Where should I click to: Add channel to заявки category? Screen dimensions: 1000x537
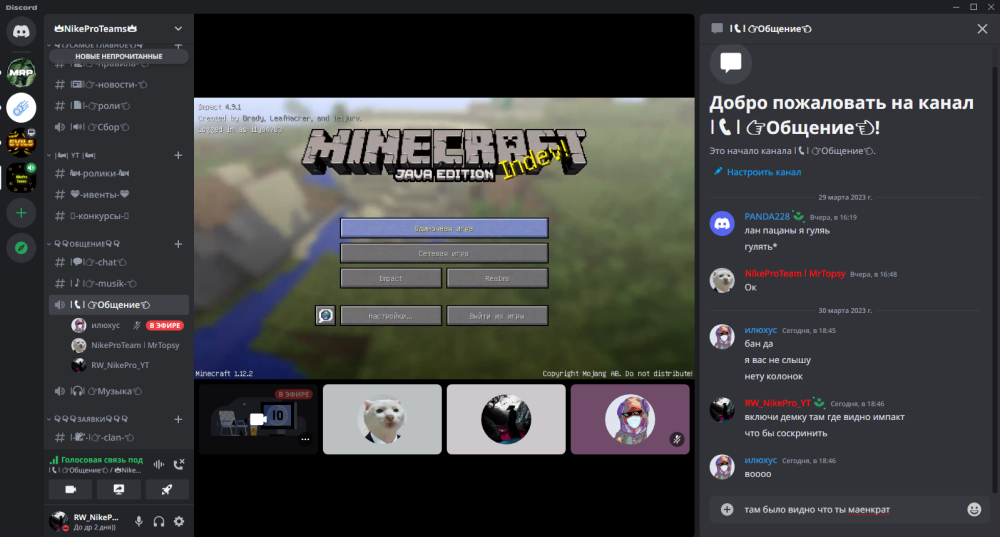point(179,419)
